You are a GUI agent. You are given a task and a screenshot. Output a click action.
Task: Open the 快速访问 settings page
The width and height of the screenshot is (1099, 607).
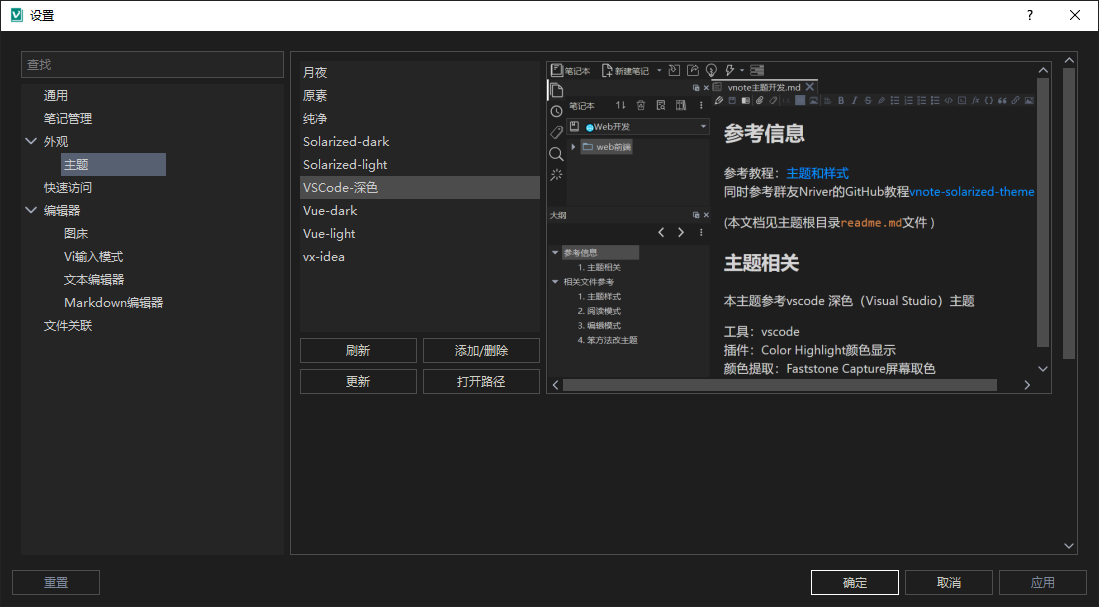(68, 188)
